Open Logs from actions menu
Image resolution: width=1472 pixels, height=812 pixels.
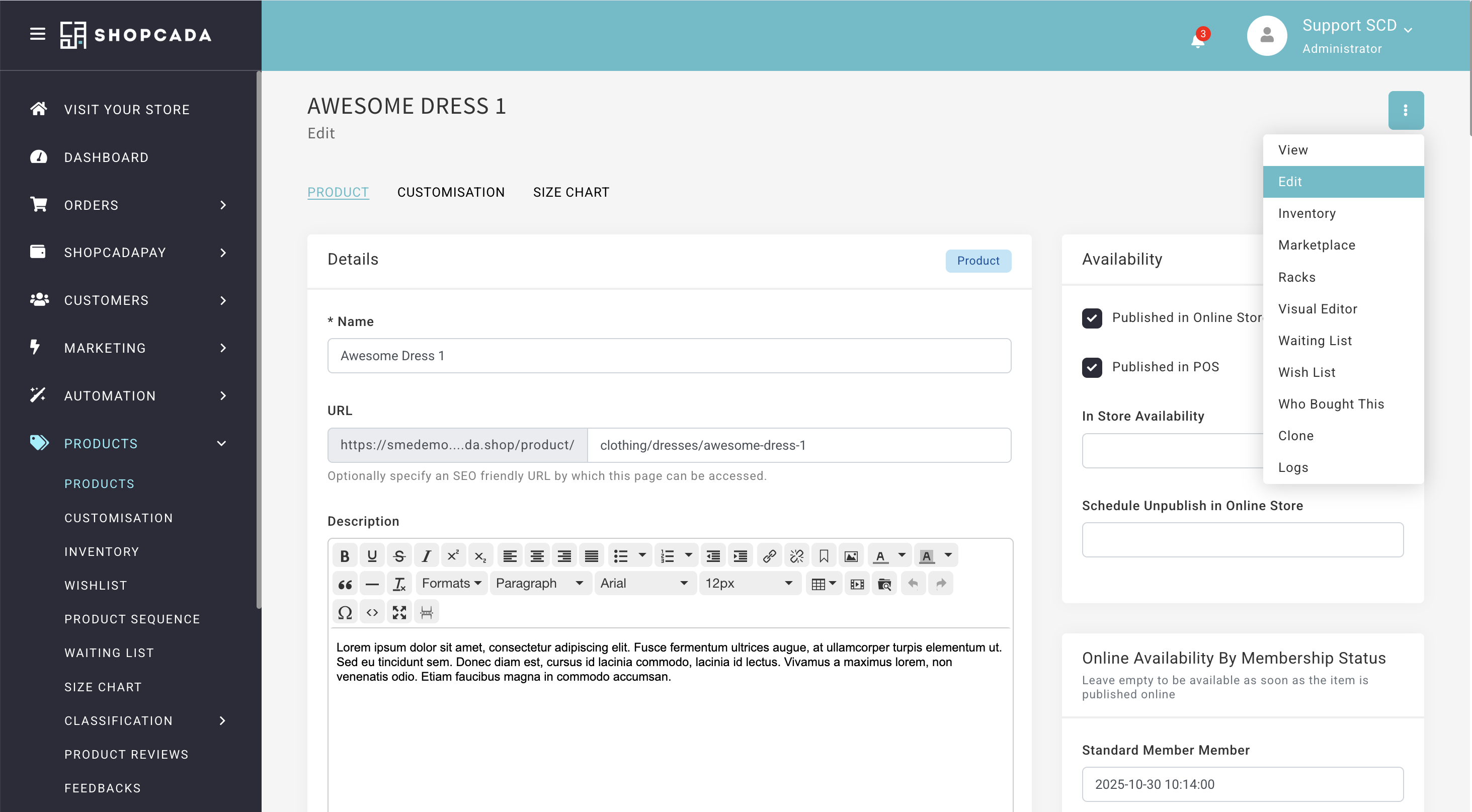tap(1343, 467)
